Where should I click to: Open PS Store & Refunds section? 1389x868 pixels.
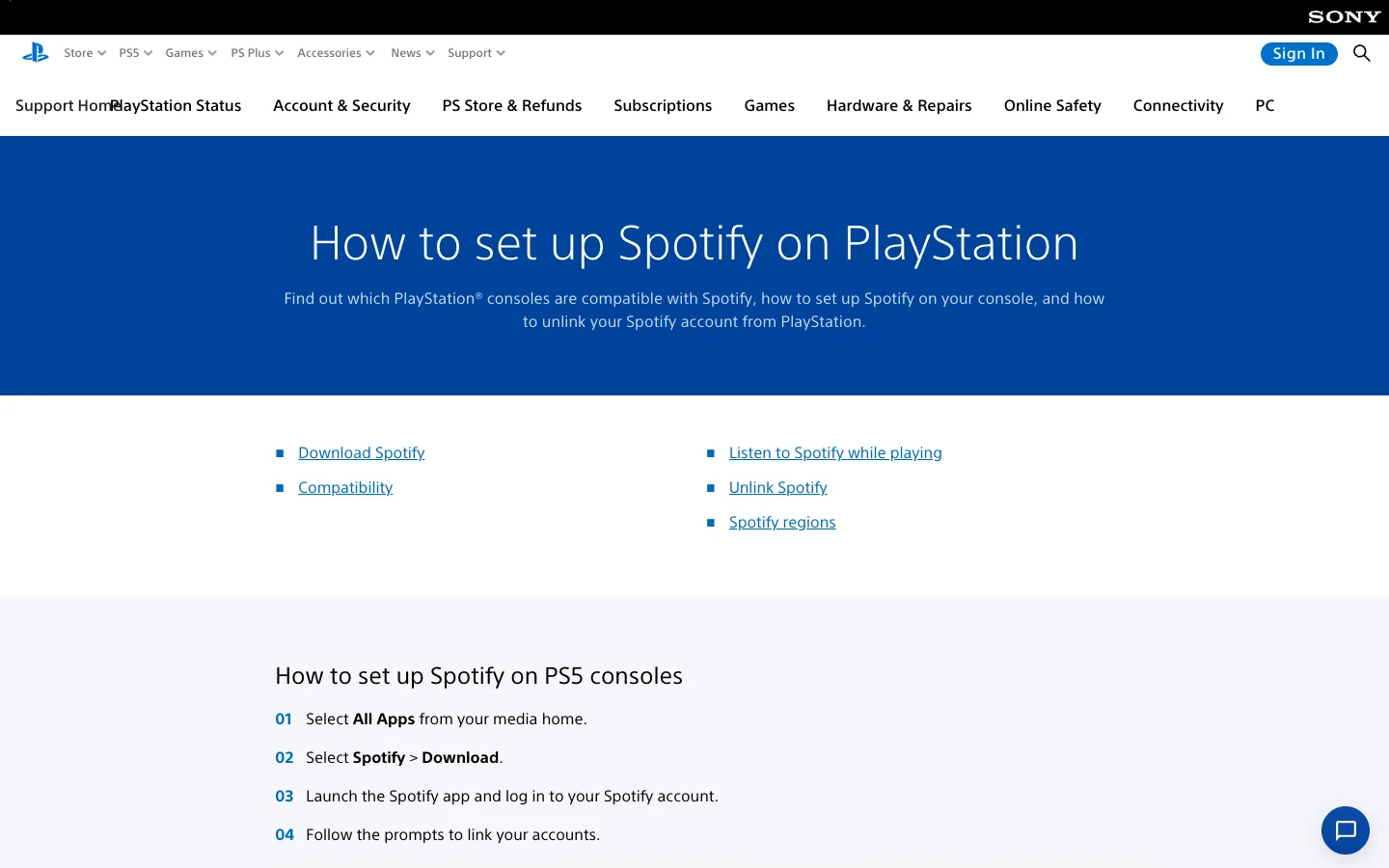coord(512,106)
